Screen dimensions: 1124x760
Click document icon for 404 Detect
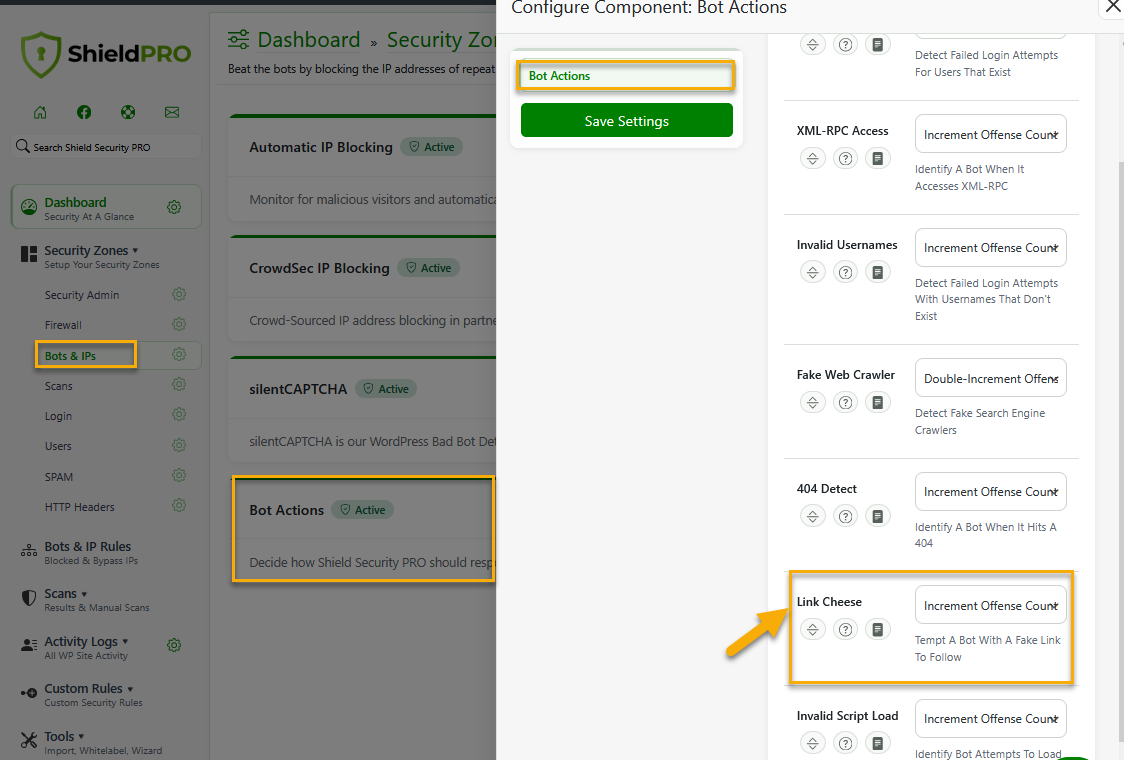pos(877,516)
